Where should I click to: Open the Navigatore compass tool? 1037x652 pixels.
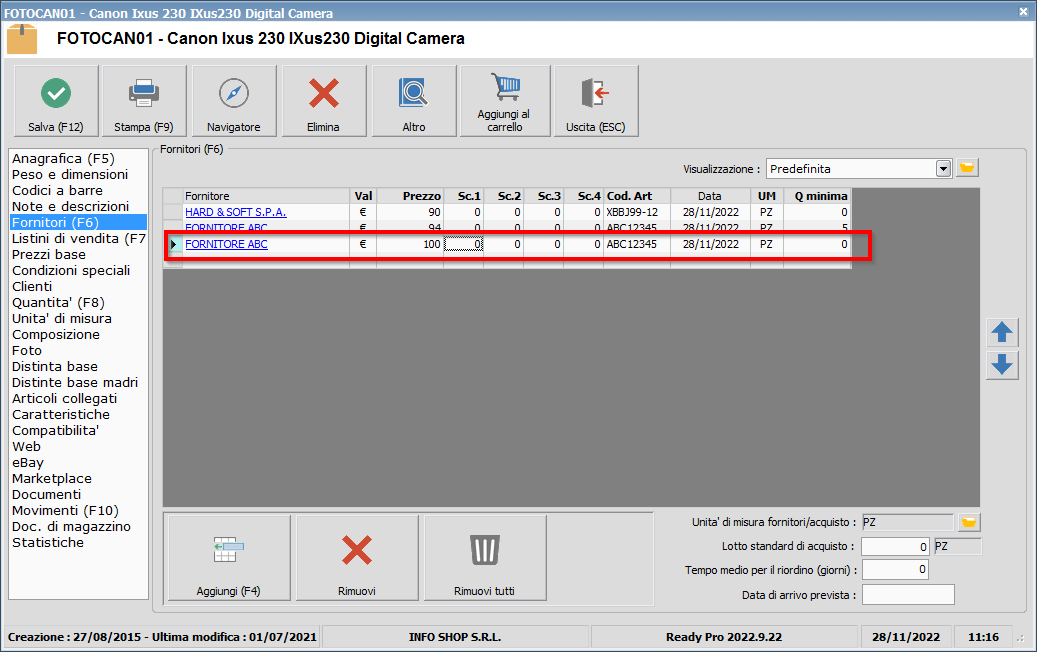point(233,101)
